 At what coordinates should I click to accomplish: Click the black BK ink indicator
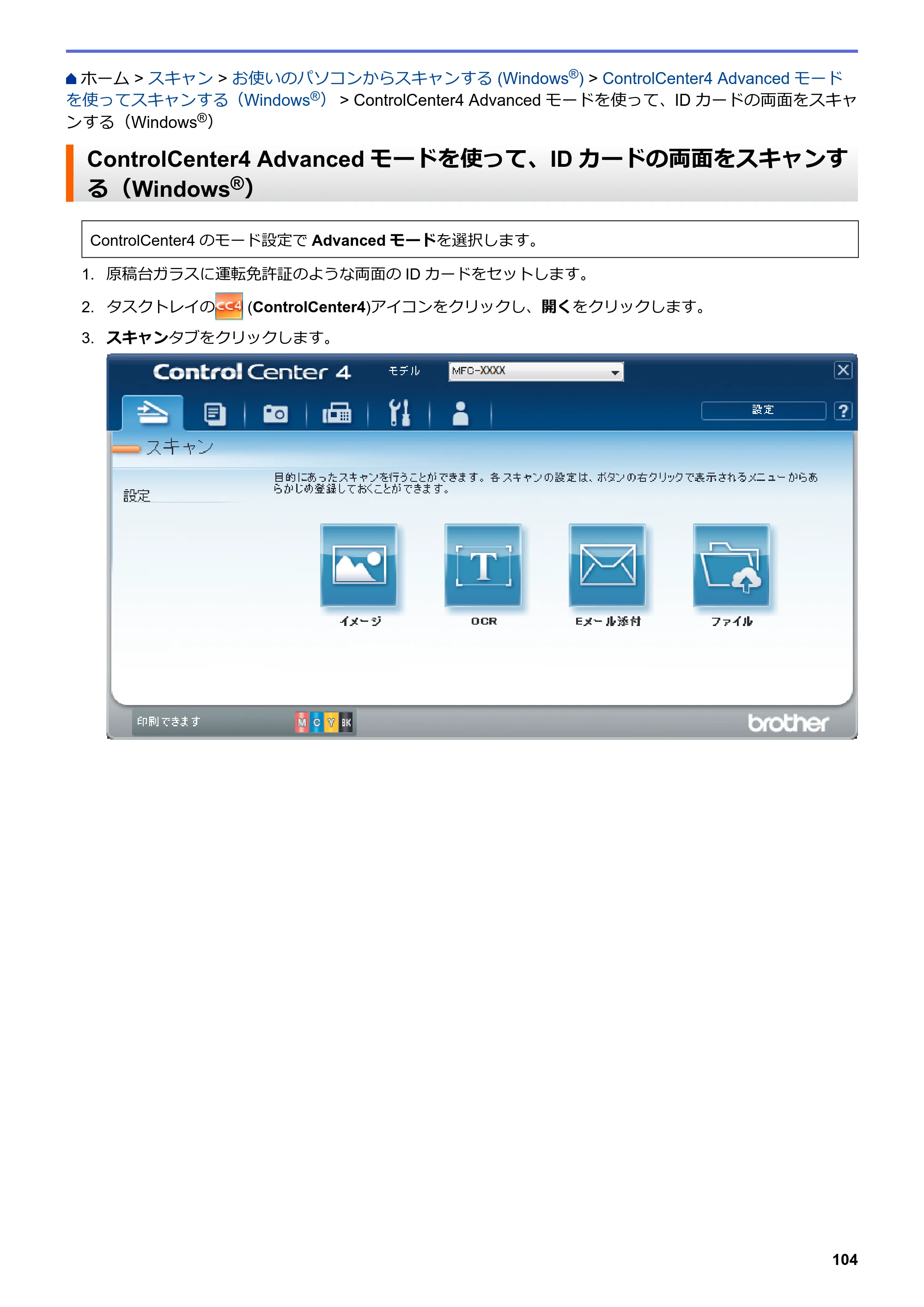click(346, 723)
